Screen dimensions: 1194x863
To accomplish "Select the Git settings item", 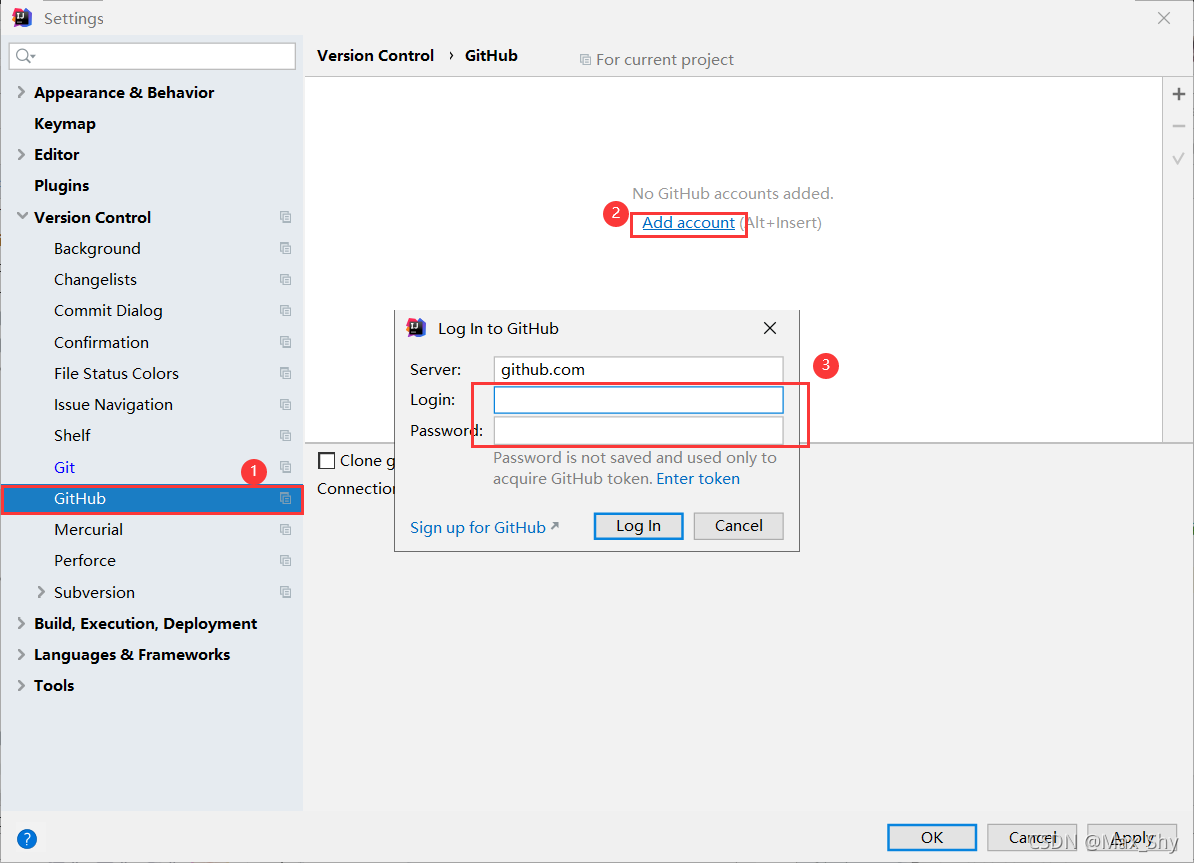I will [x=65, y=467].
